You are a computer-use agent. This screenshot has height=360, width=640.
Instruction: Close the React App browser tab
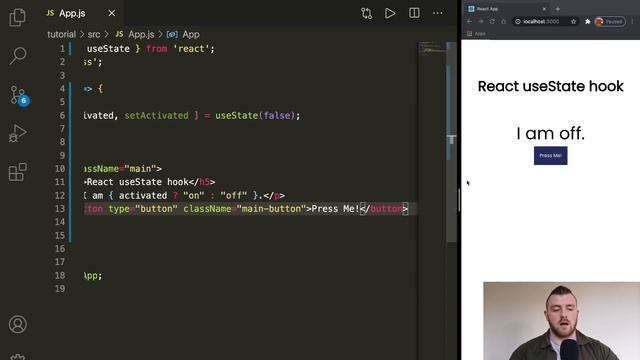[544, 9]
